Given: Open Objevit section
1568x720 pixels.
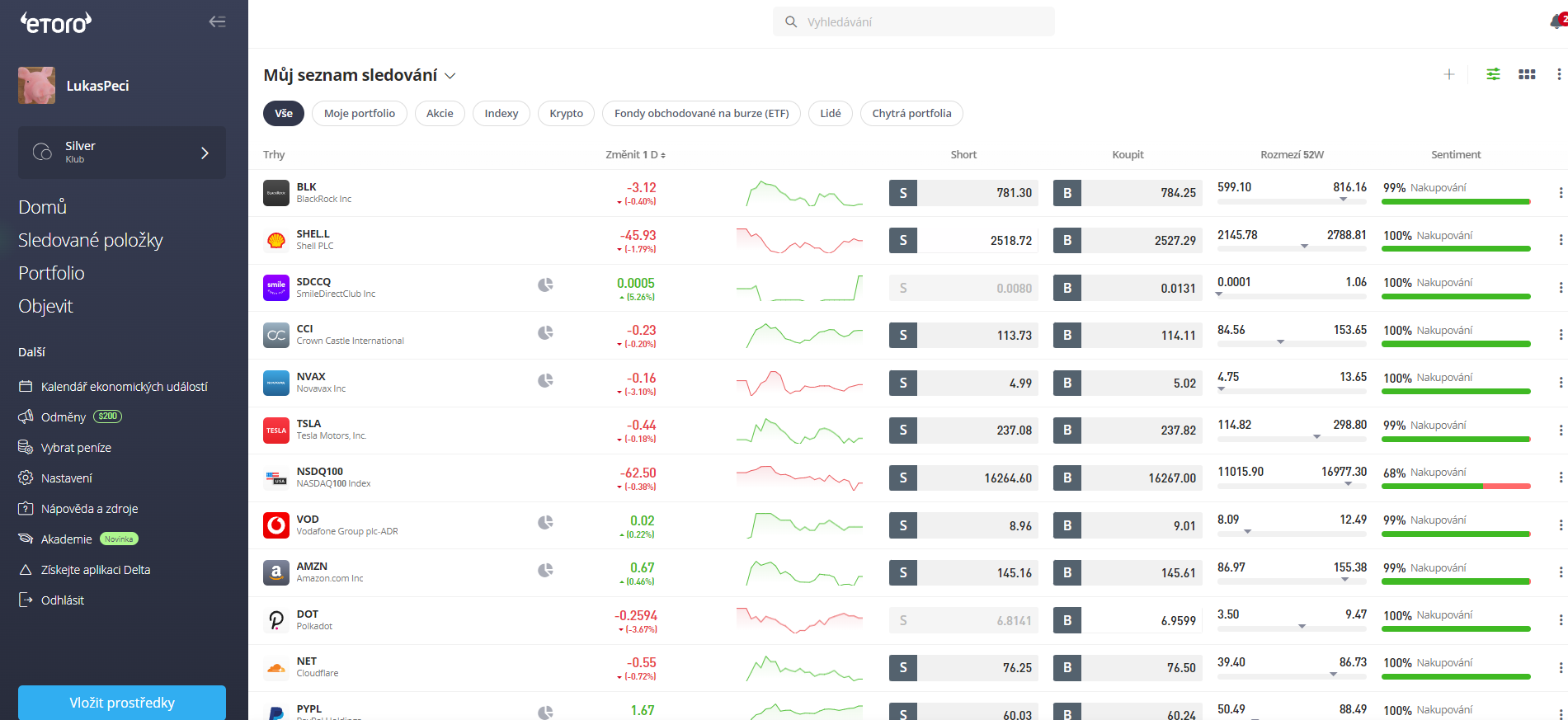Looking at the screenshot, I should pos(45,306).
